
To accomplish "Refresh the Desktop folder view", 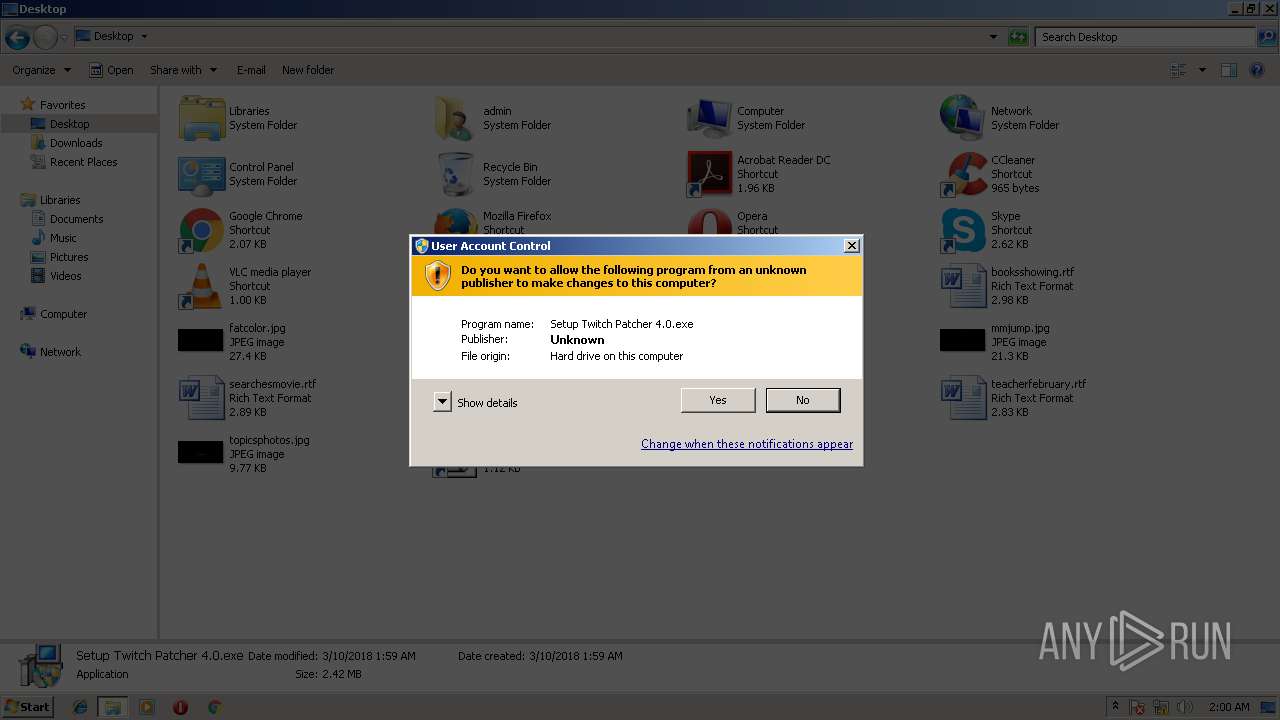I will (1018, 37).
